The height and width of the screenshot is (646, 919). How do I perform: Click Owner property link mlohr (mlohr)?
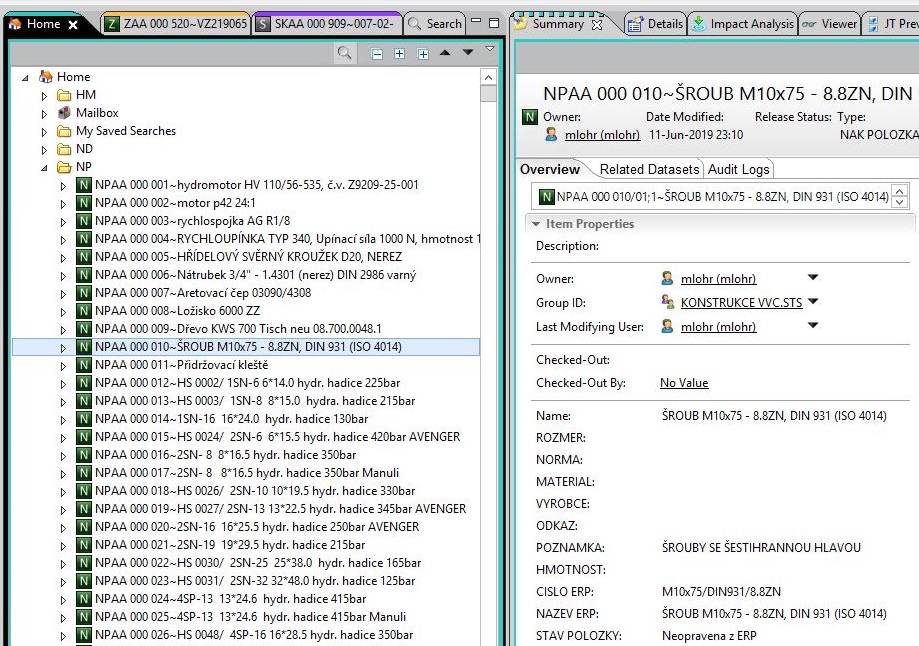click(718, 279)
